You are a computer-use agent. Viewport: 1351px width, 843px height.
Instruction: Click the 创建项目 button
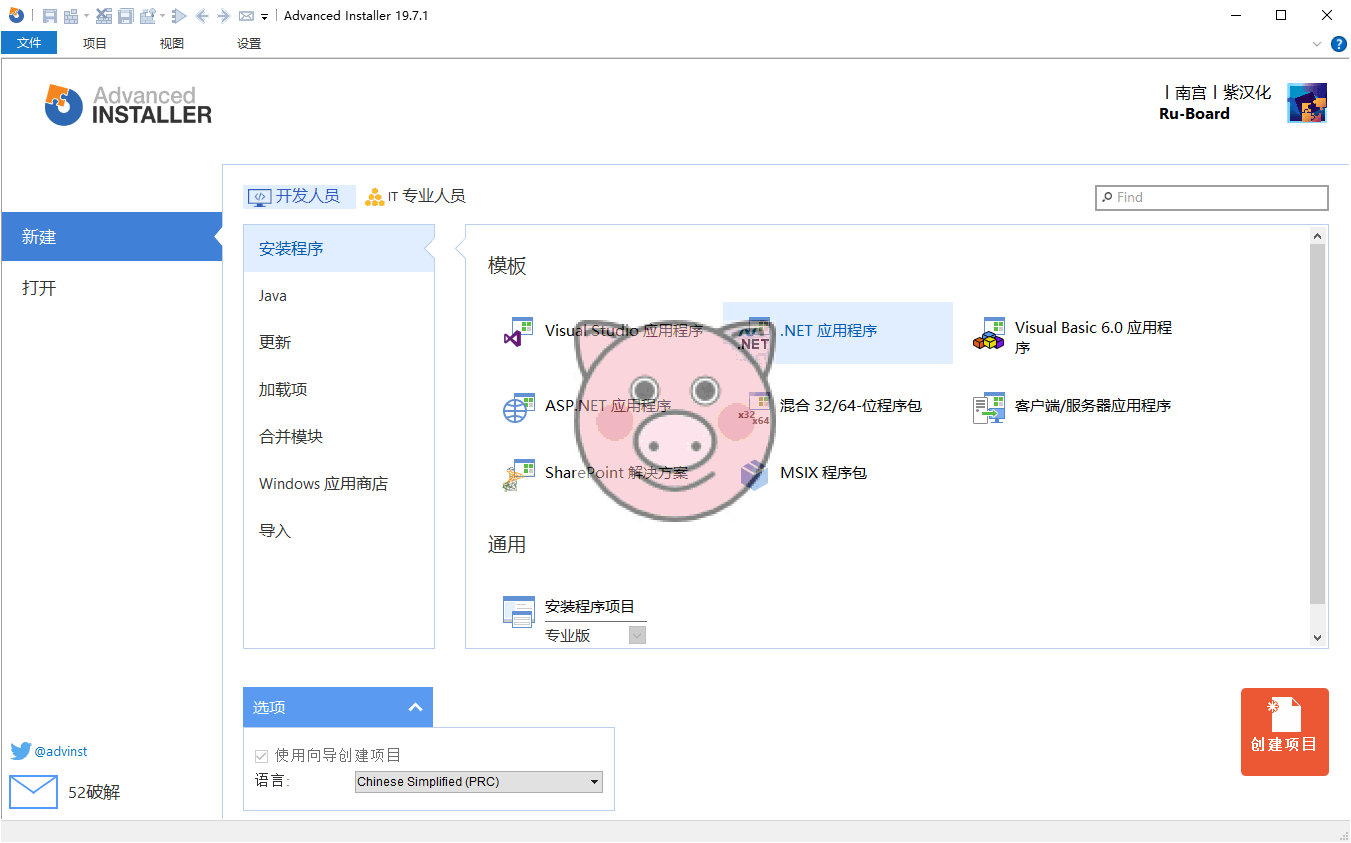point(1285,732)
